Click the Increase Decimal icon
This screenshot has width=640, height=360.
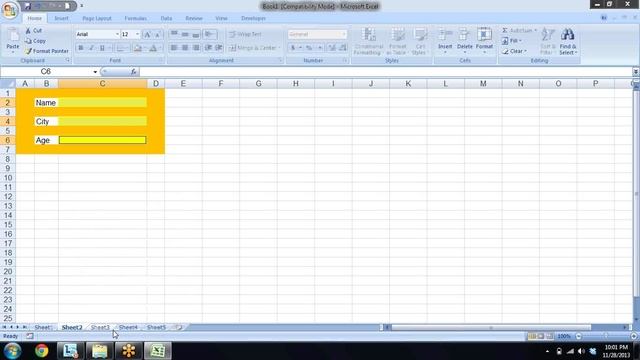[x=332, y=48]
